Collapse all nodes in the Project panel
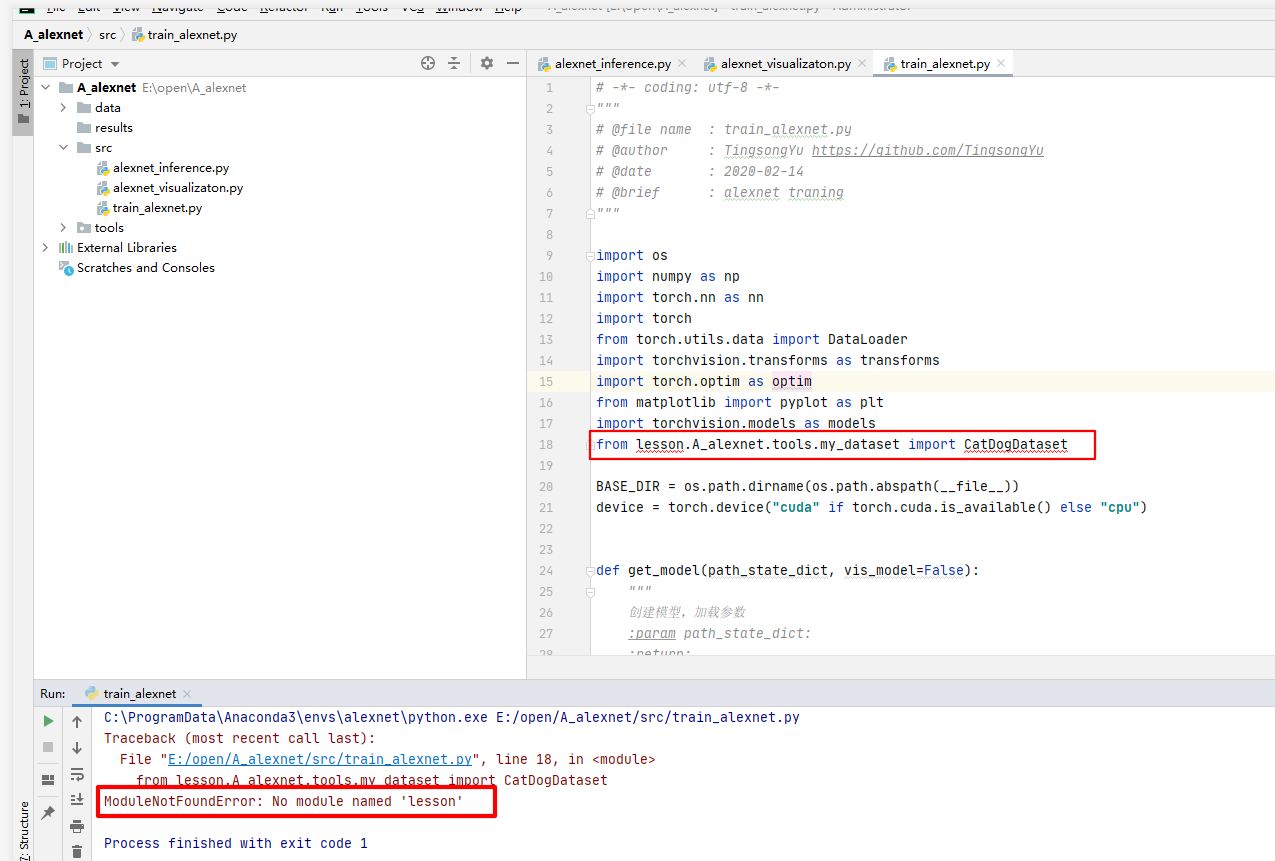Viewport: 1275px width, 861px height. coord(453,63)
